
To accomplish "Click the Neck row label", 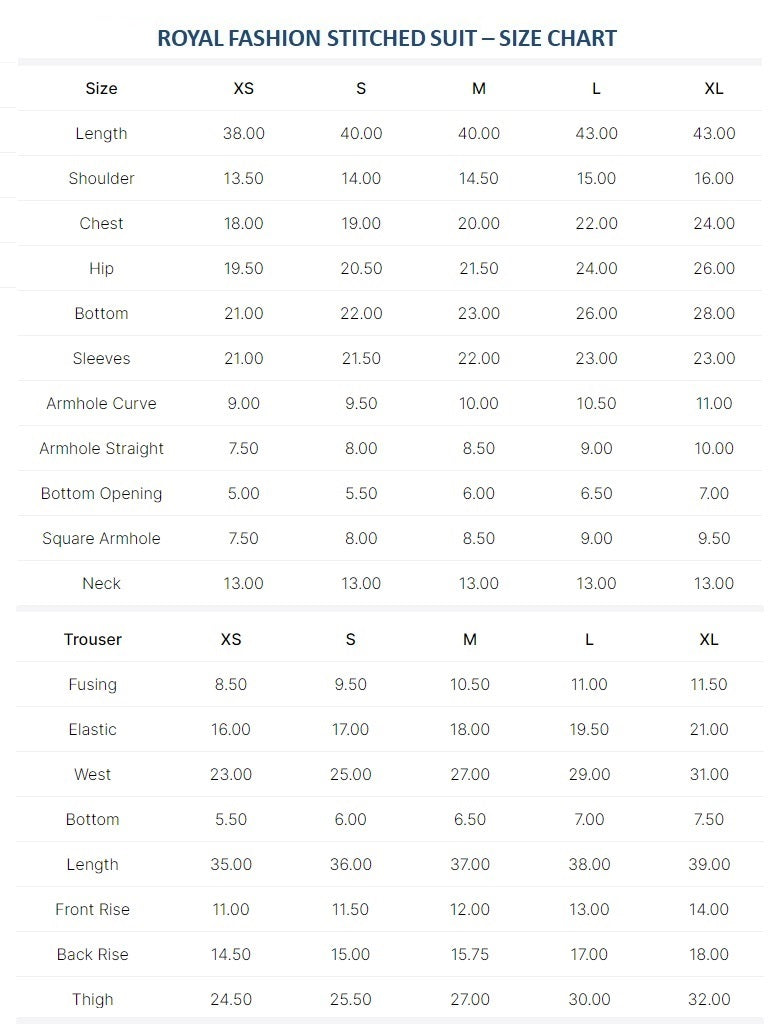I will click(101, 583).
